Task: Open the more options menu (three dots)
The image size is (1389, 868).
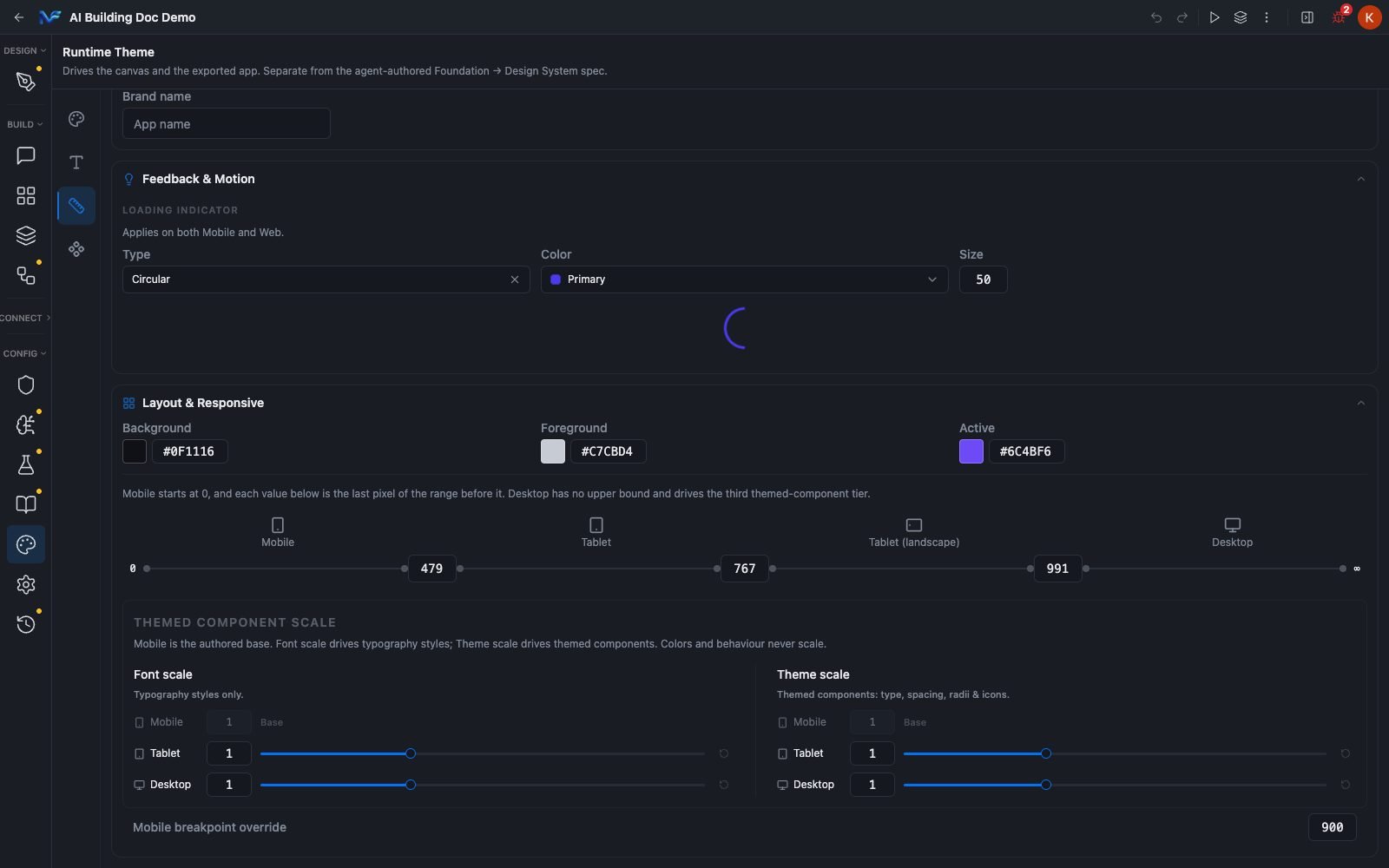Action: click(x=1266, y=17)
